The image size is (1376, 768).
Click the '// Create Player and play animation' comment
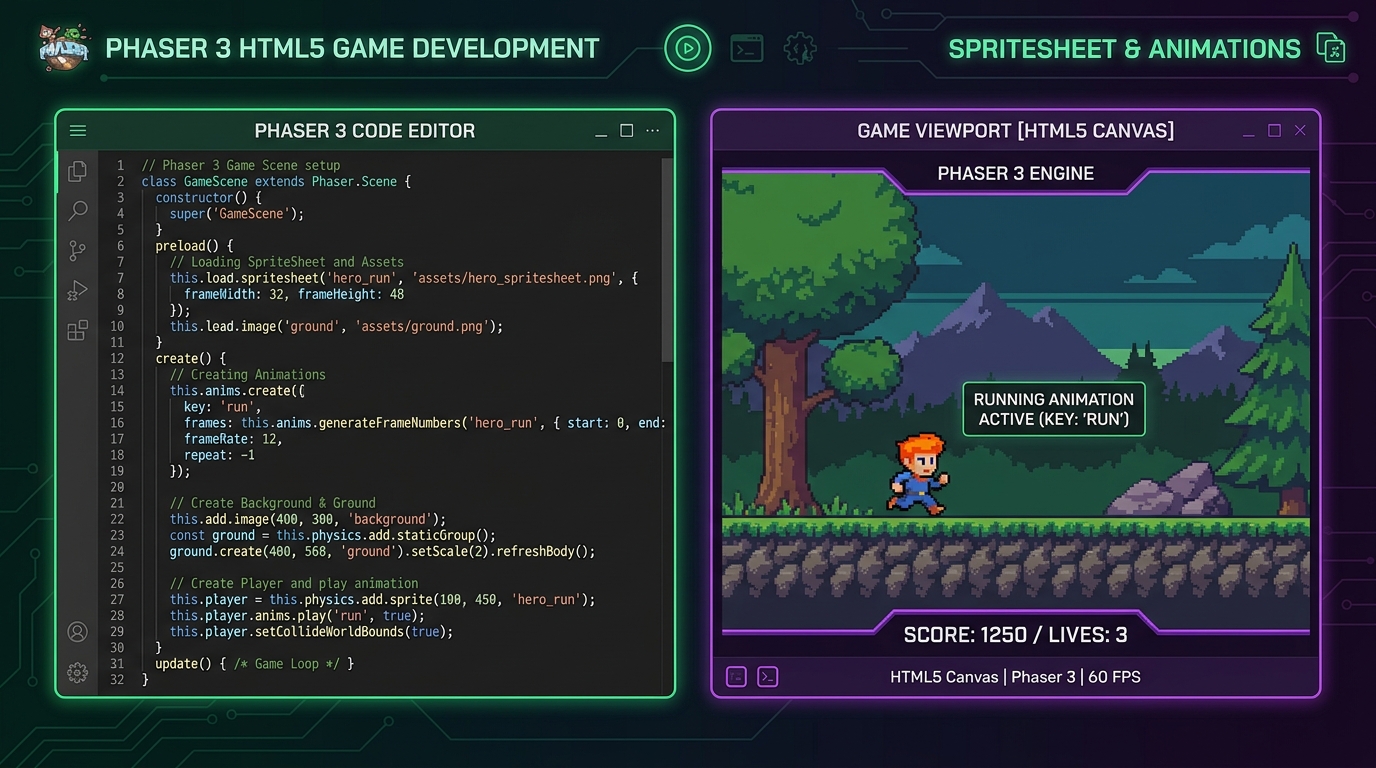294,583
